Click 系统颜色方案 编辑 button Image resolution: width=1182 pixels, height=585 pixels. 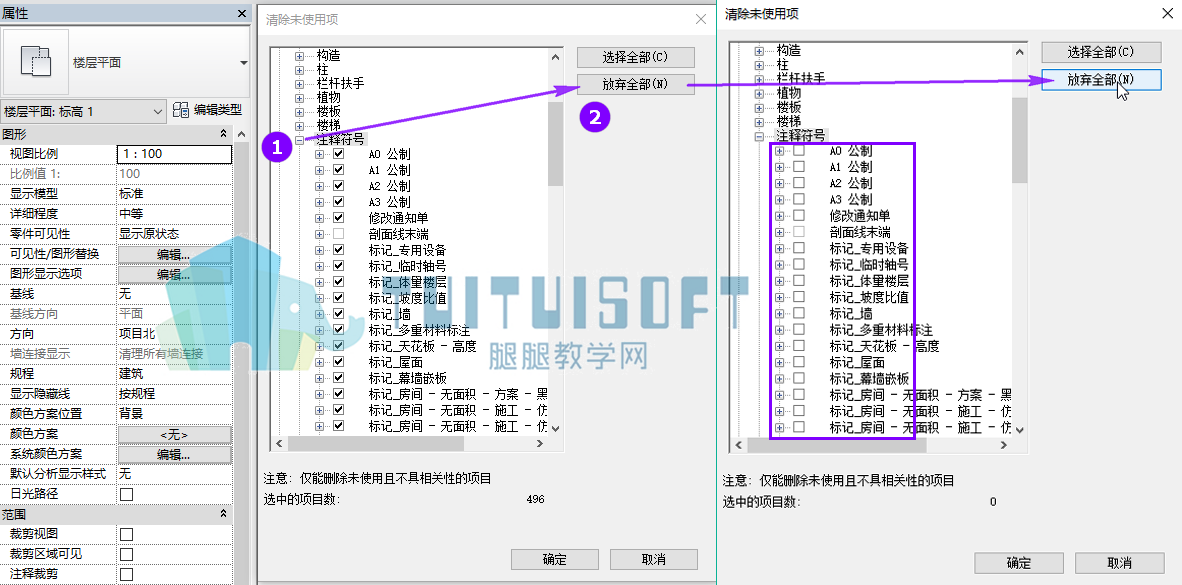[174, 455]
